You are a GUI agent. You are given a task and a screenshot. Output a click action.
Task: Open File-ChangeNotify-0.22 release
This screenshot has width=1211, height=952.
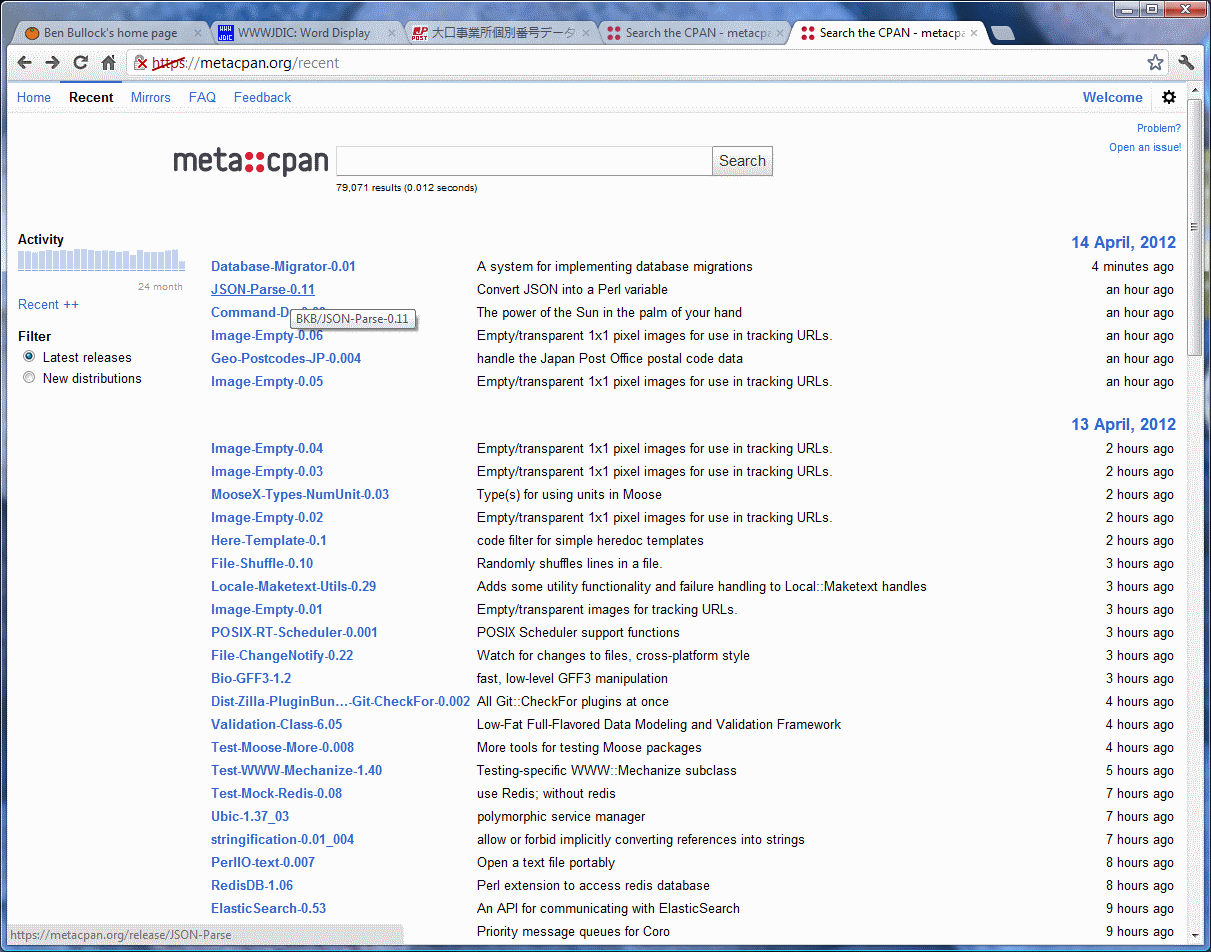click(282, 655)
